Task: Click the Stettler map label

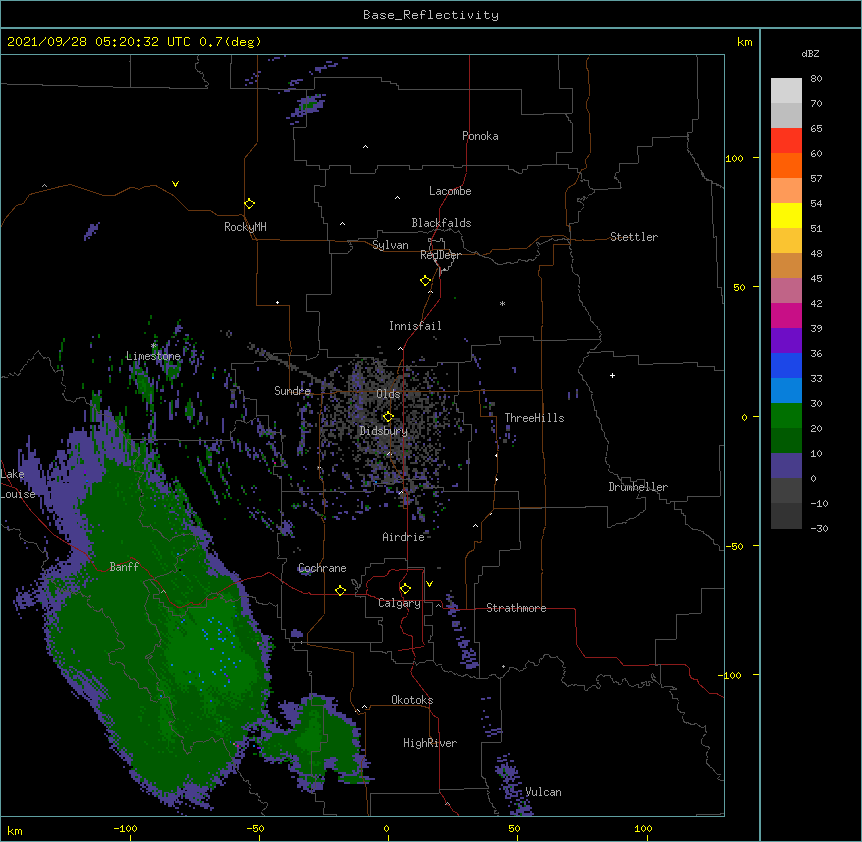Action: tap(634, 237)
